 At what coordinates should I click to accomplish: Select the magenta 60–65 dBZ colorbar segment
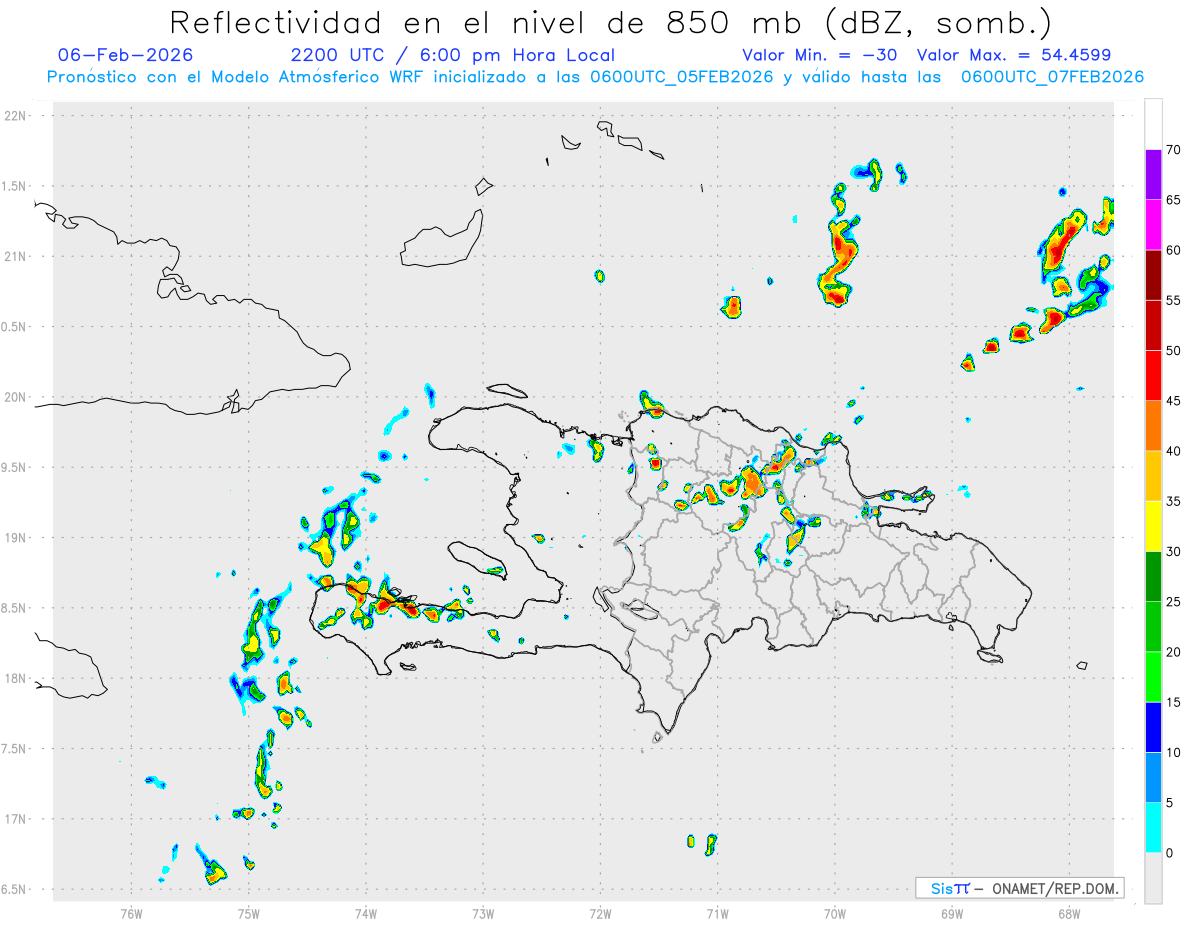point(1153,225)
